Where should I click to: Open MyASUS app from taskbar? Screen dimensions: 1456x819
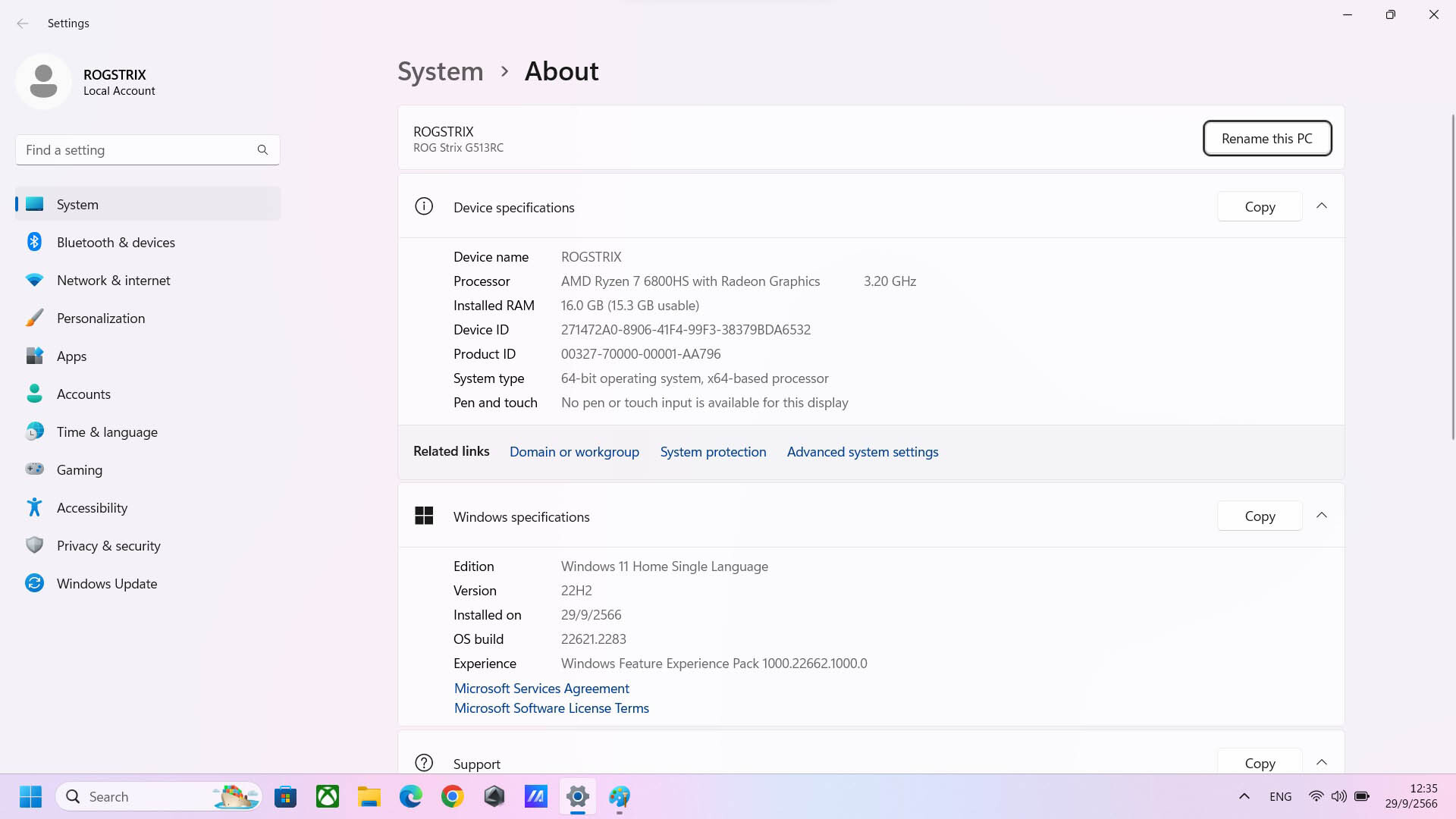(536, 796)
